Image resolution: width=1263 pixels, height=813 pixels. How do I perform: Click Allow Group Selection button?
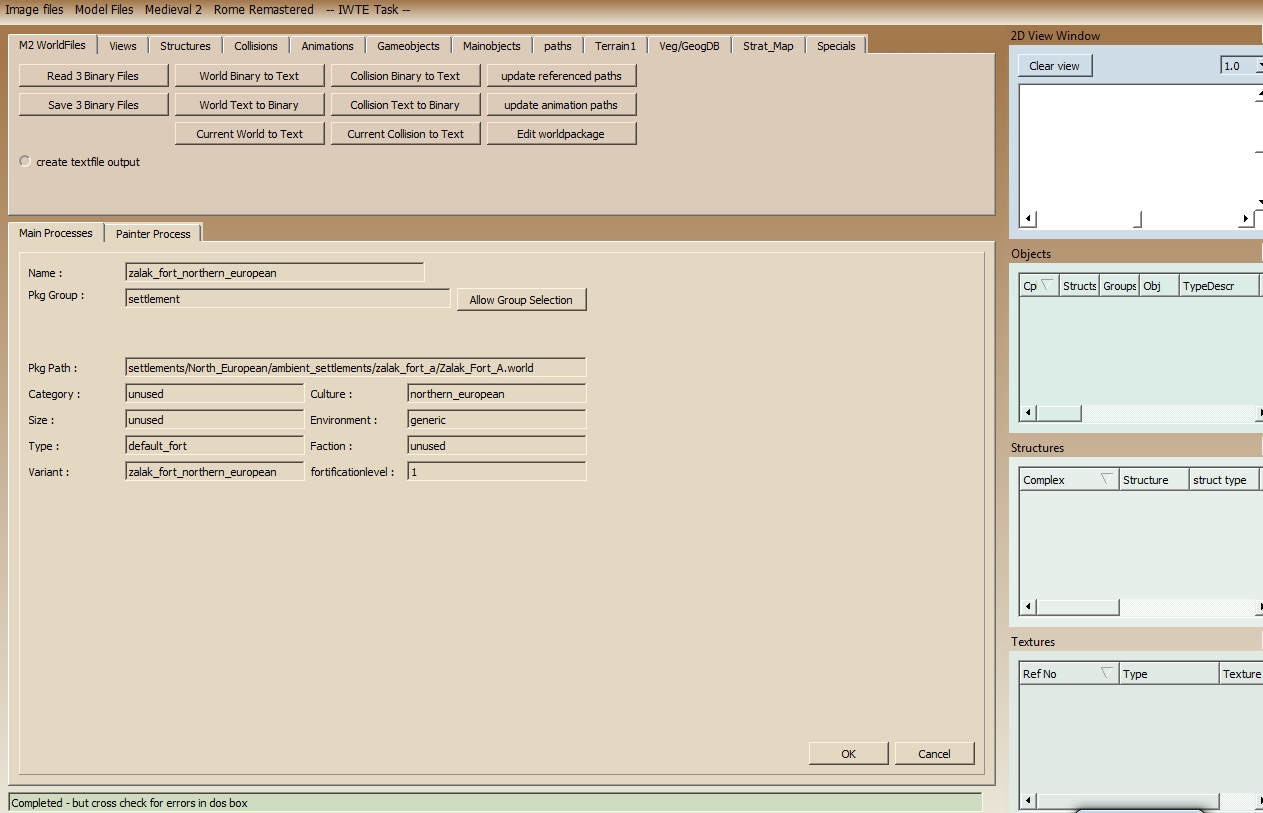[521, 300]
